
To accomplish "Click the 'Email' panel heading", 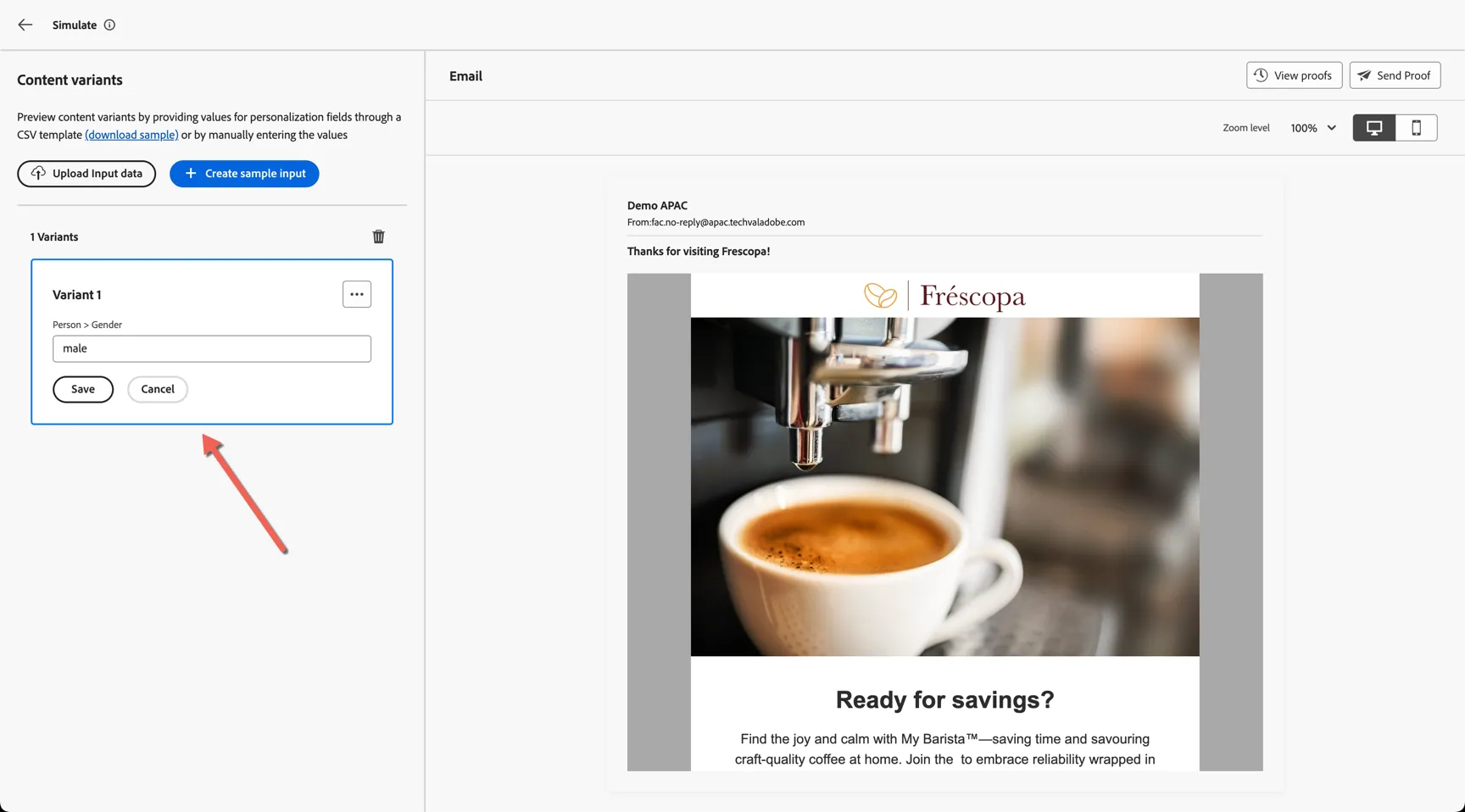I will (x=465, y=75).
